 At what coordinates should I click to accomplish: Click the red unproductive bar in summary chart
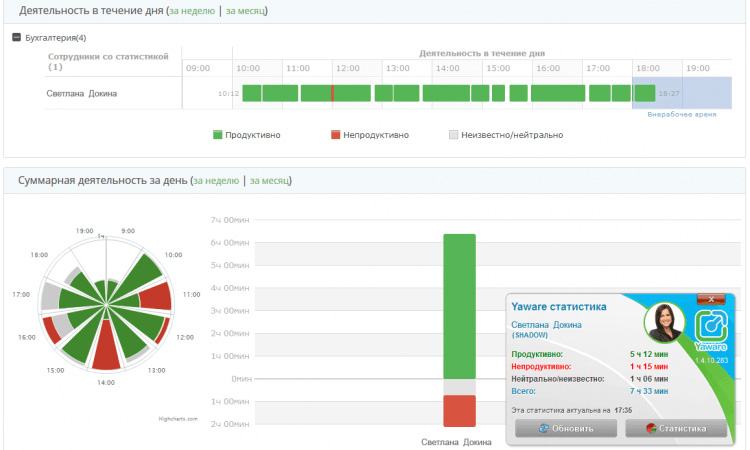(459, 411)
